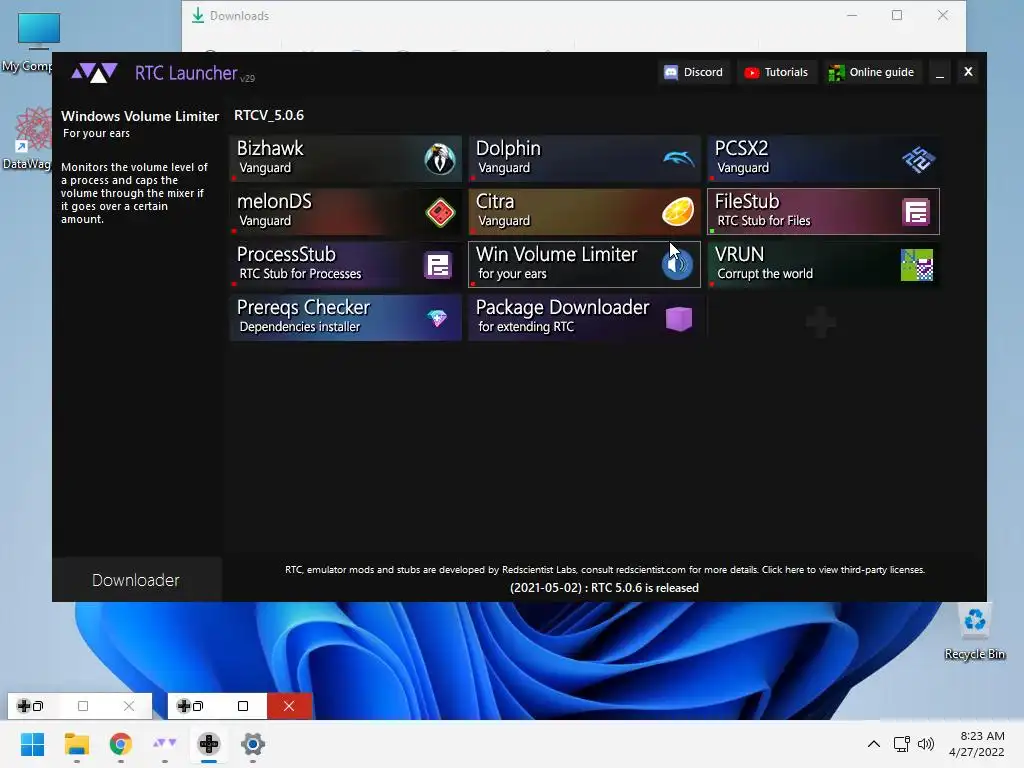Open the taskbar clock and date
This screenshot has width=1024, height=768.
tap(976, 744)
